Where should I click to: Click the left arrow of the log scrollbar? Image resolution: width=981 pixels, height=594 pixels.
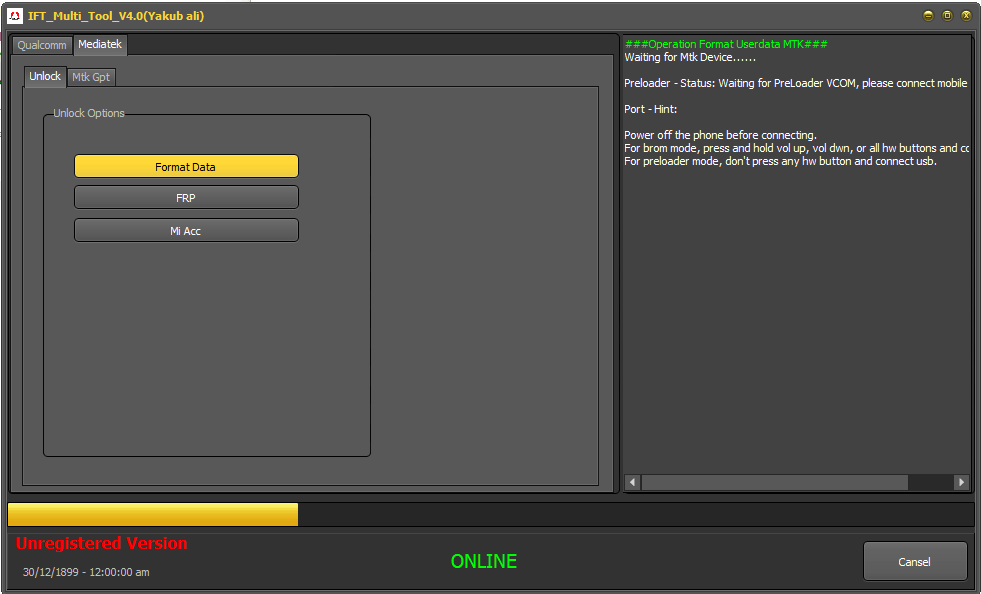point(631,482)
